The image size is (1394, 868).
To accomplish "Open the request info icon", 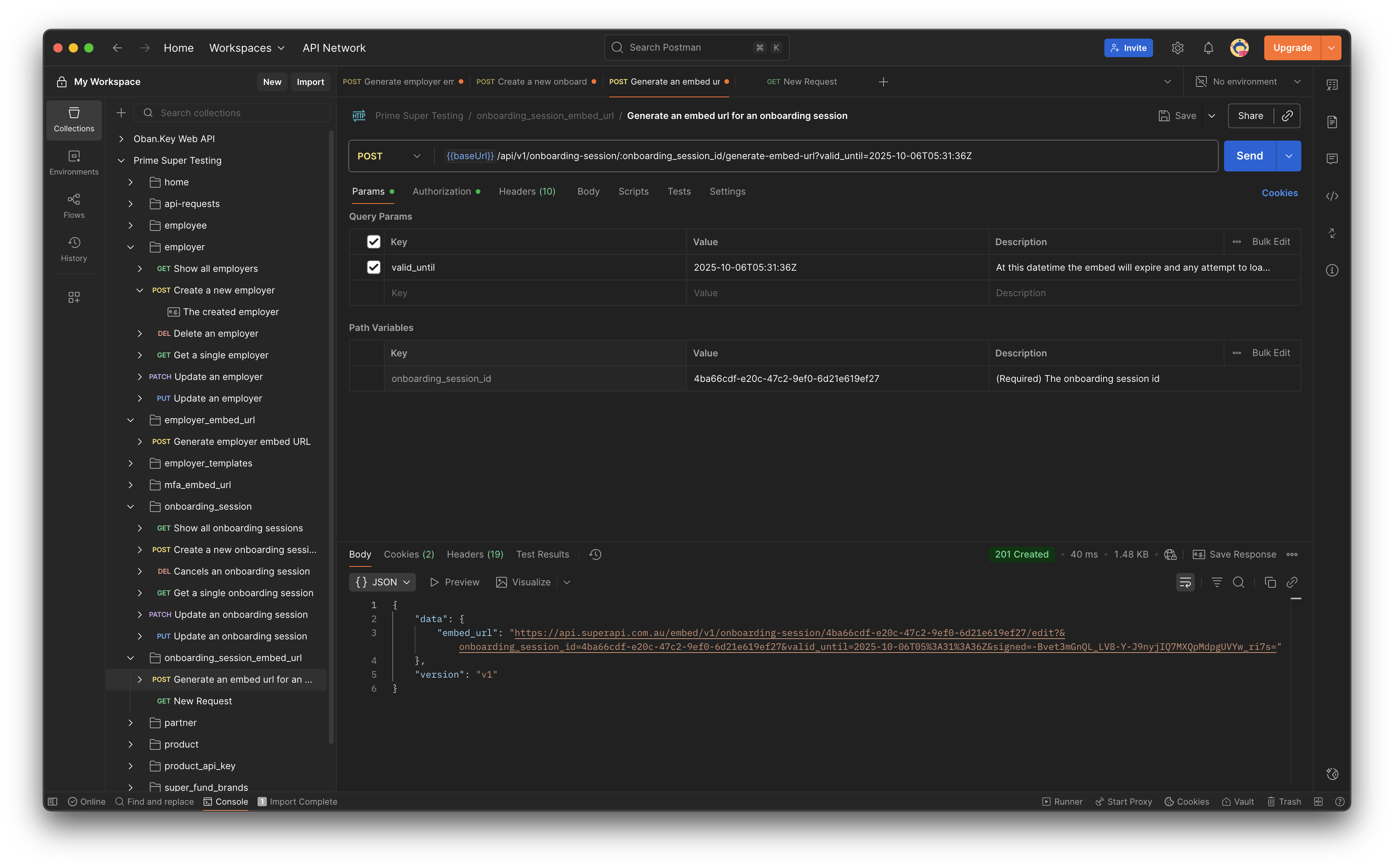I will coord(1331,270).
